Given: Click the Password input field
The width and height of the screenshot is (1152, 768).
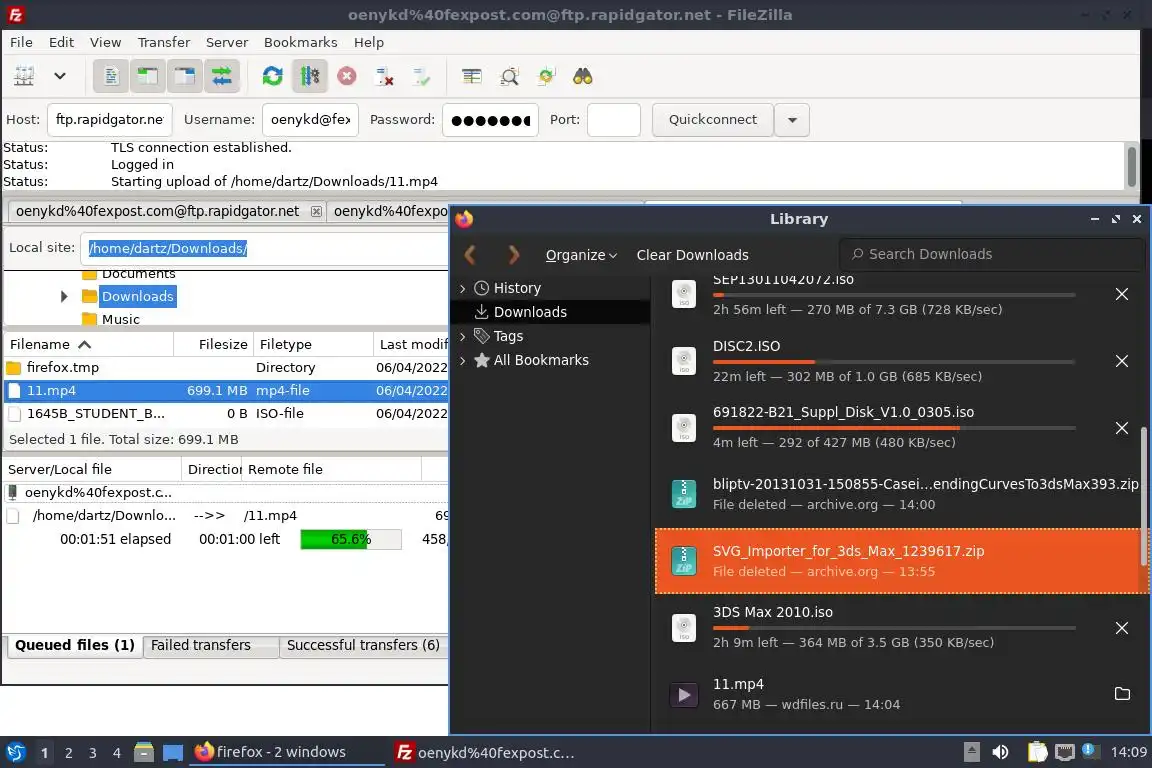Looking at the screenshot, I should [x=490, y=120].
